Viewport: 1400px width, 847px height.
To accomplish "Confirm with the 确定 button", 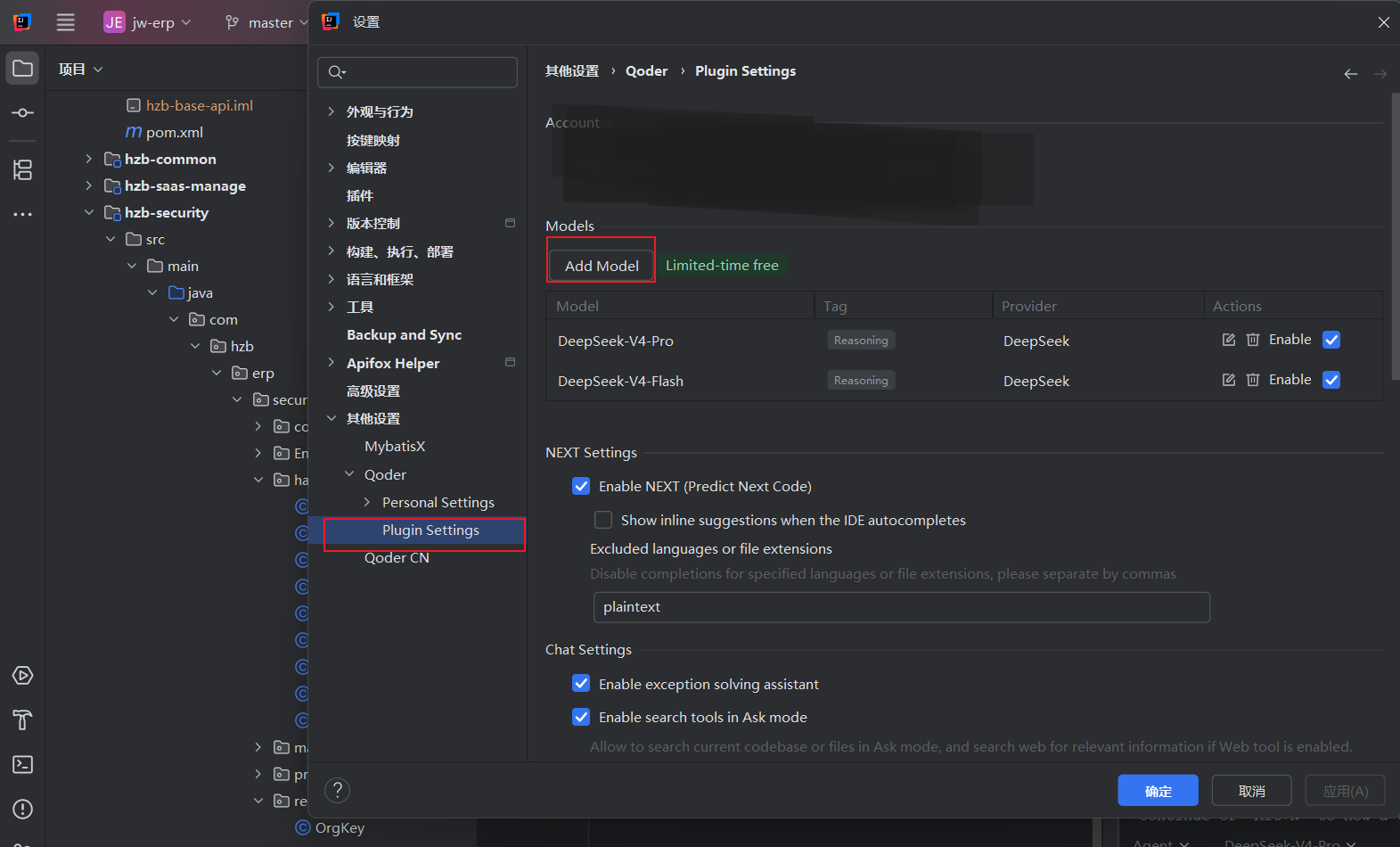I will point(1158,791).
